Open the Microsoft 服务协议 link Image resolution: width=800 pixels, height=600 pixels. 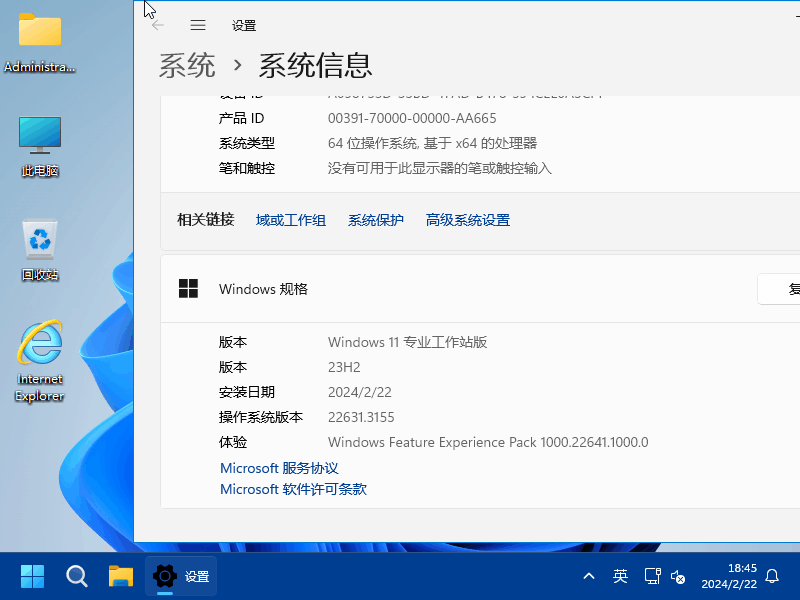[x=279, y=468]
